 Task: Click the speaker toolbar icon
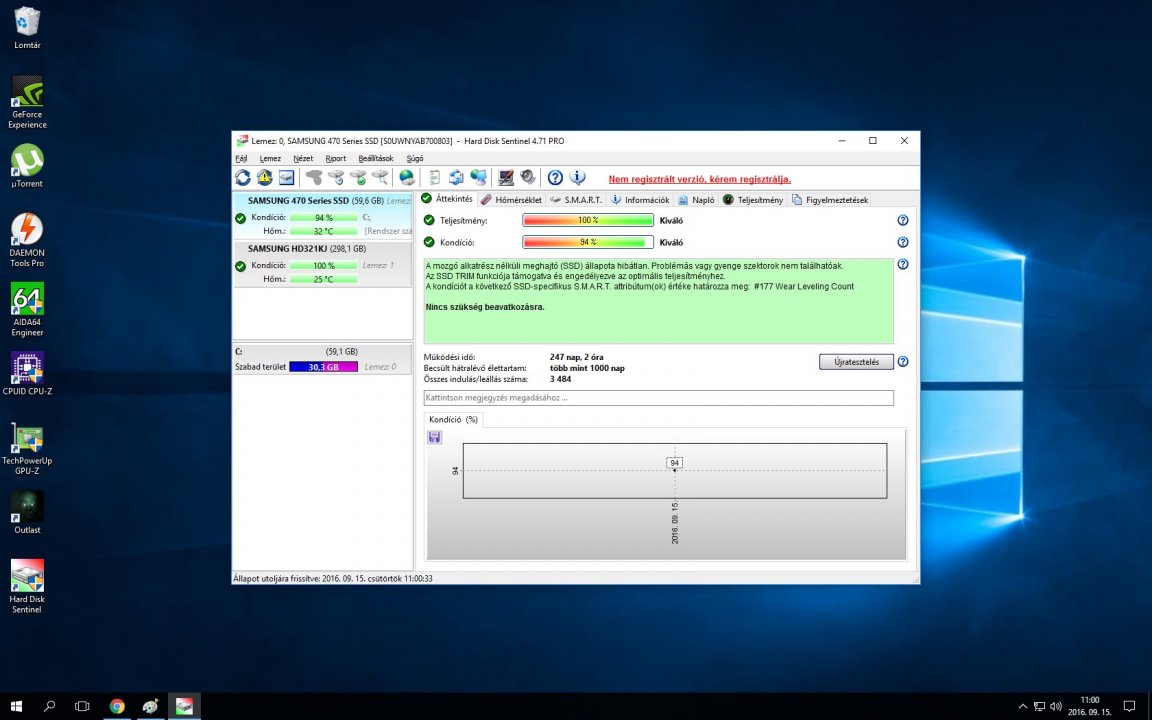528,177
